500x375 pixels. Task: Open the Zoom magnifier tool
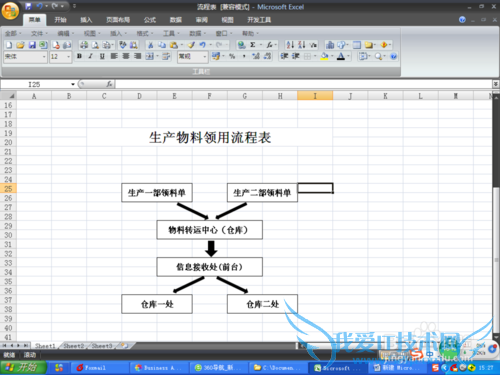[x=378, y=56]
